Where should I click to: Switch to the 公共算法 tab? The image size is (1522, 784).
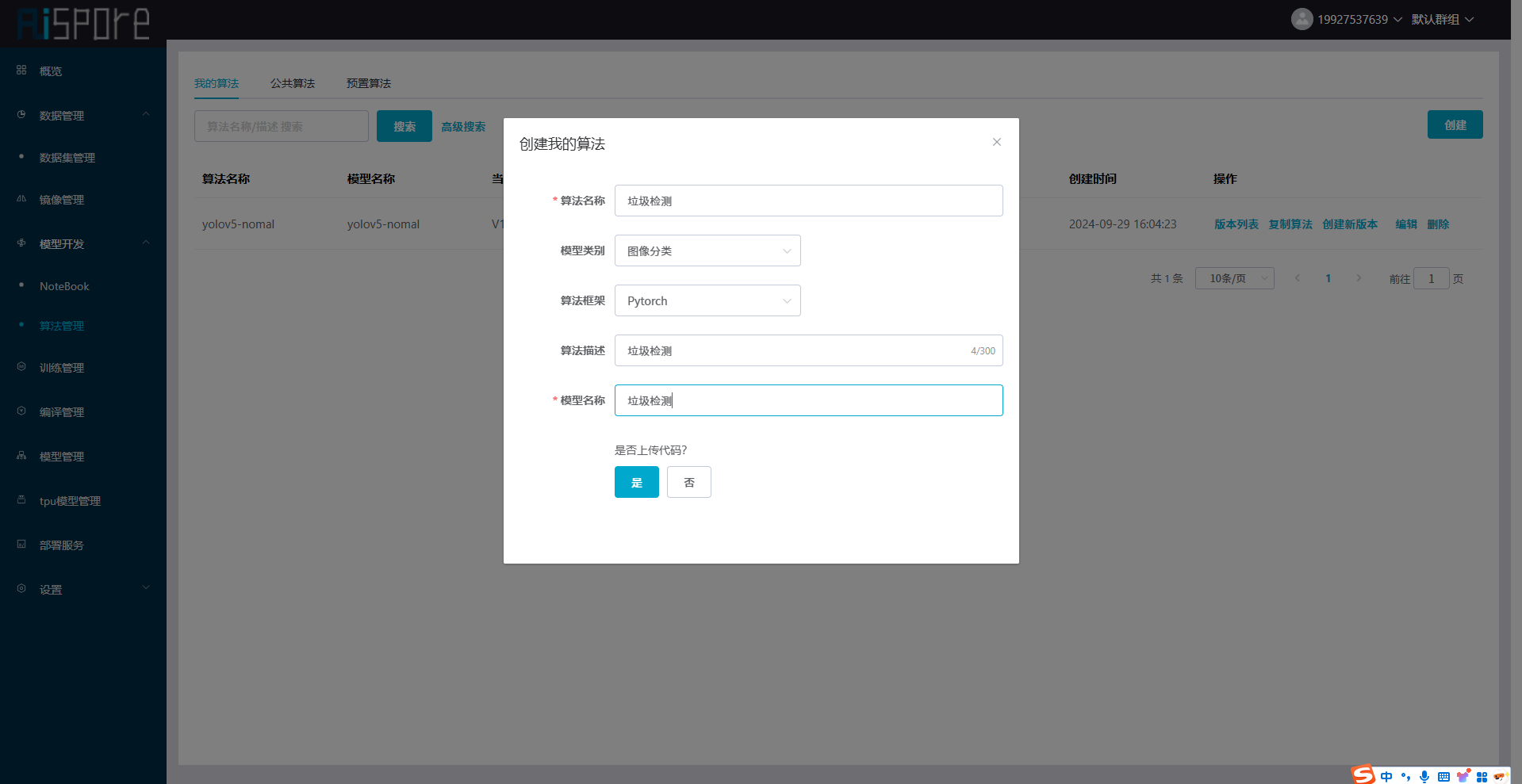[x=292, y=83]
